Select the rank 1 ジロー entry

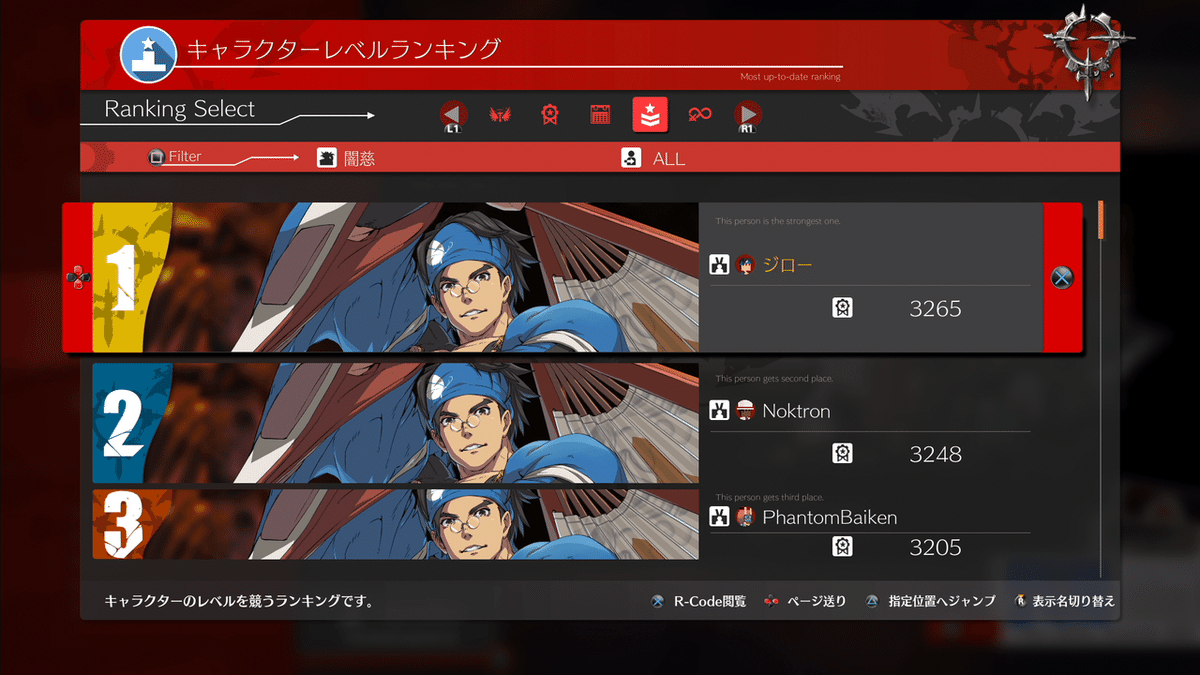(x=572, y=278)
